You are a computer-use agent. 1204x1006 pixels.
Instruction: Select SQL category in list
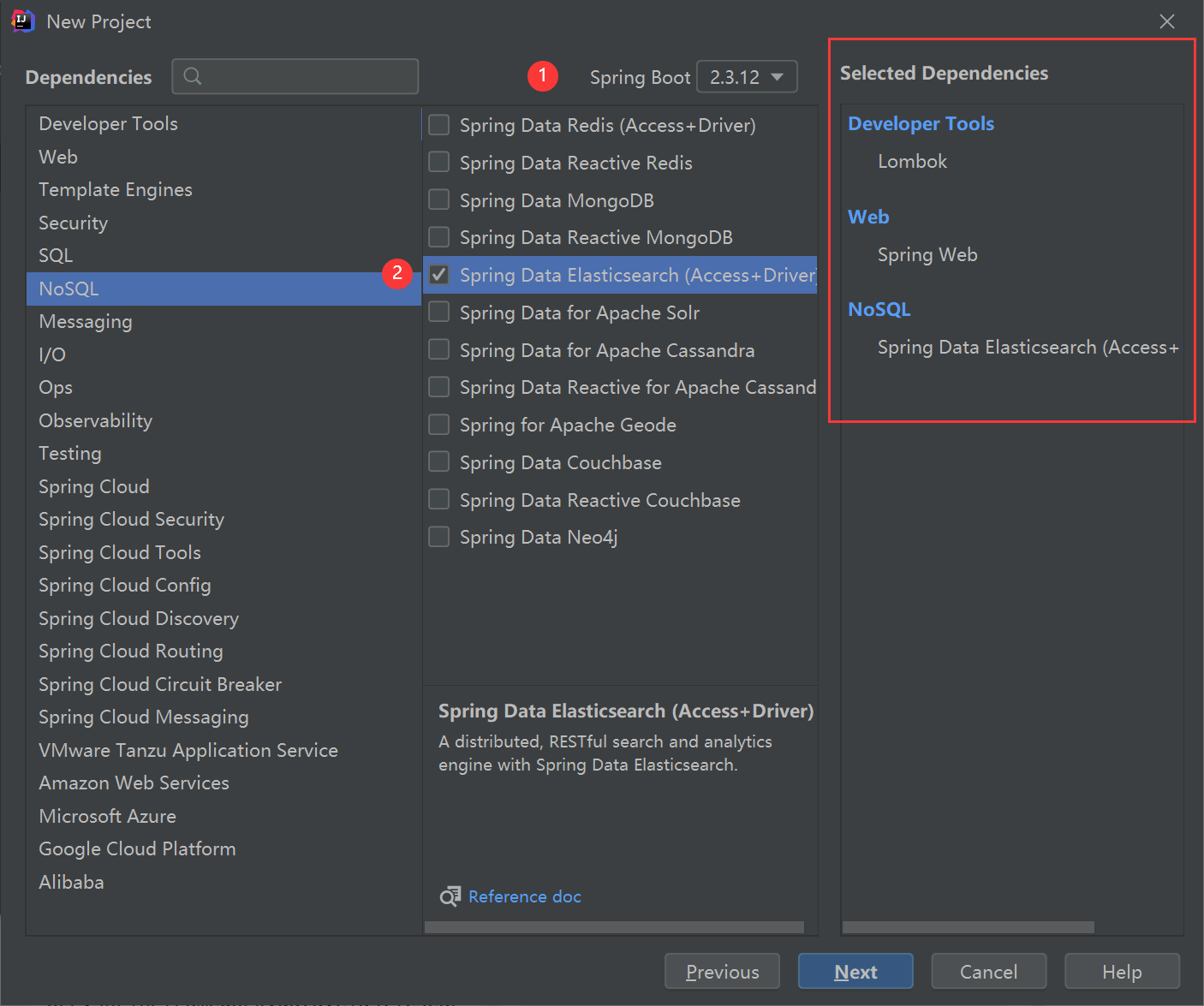tap(224, 255)
